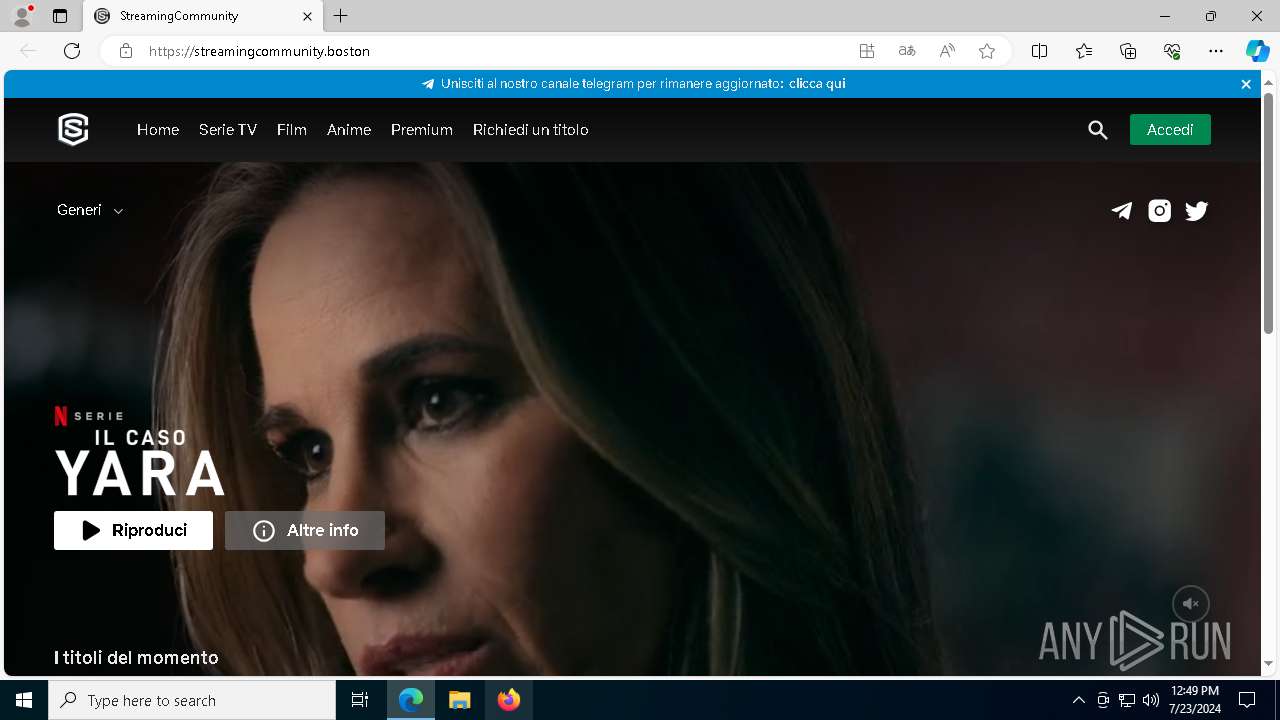The height and width of the screenshot is (720, 1280).
Task: Click the browser Refresh button
Action: tap(72, 51)
